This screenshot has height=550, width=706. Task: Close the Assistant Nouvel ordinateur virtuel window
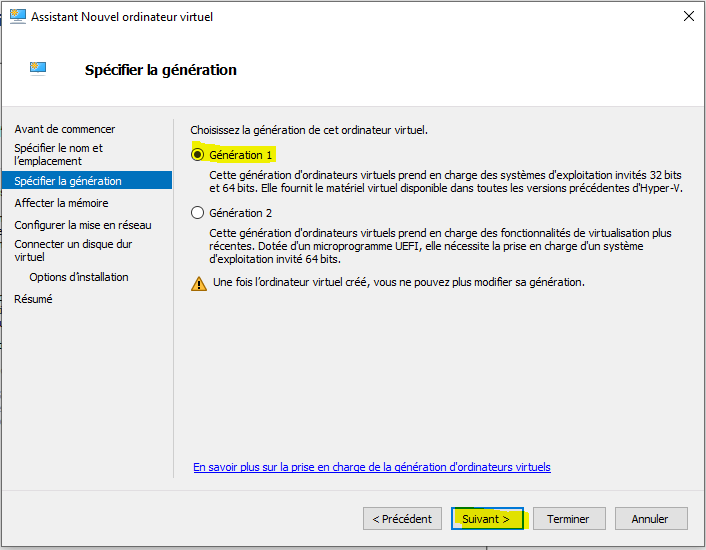(x=688, y=17)
